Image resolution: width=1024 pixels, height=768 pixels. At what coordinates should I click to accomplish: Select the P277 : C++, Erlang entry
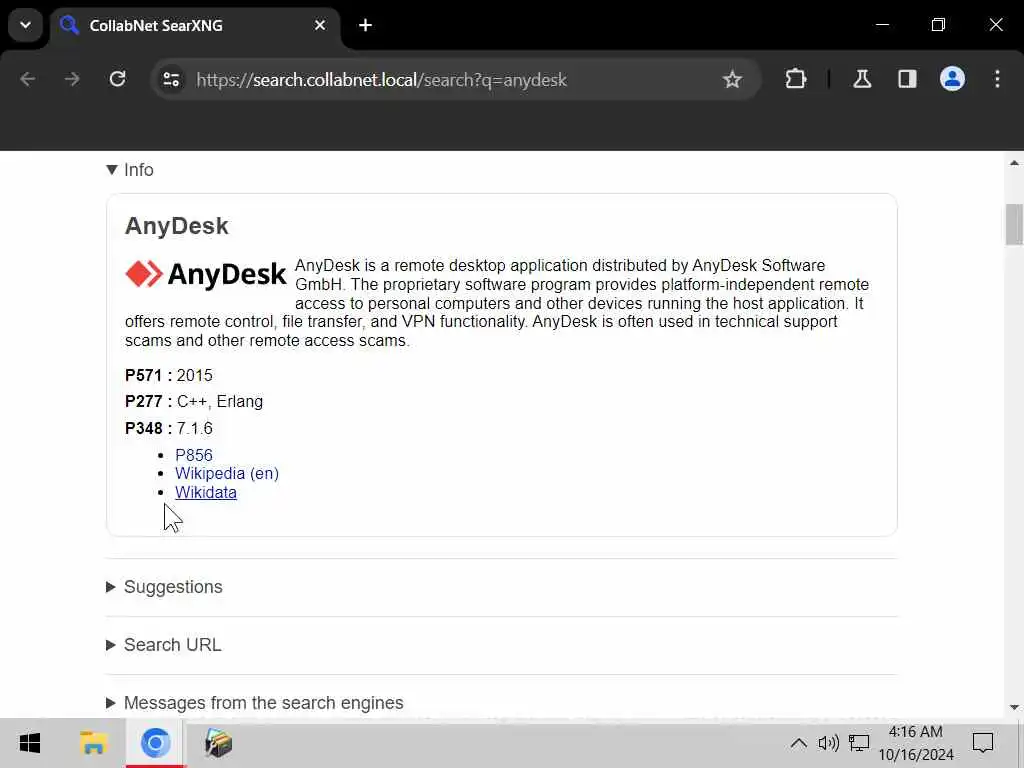click(x=194, y=402)
